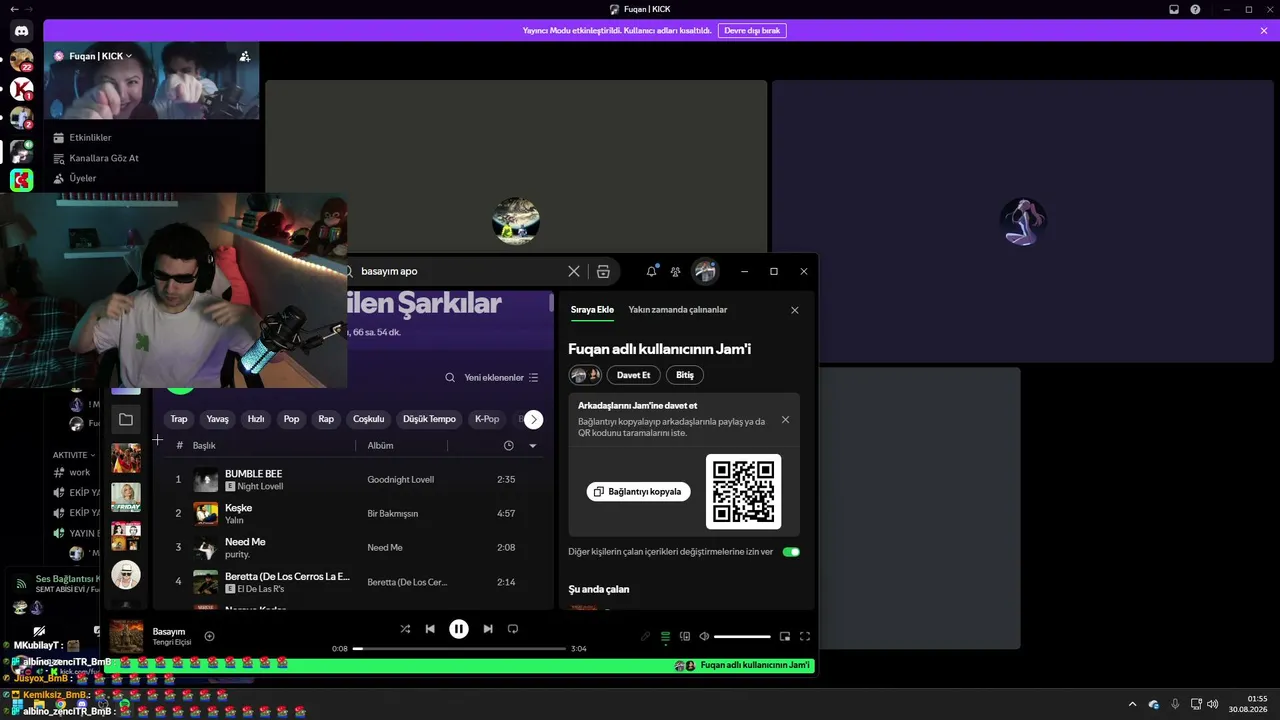1280x720 pixels.
Task: Open the Spotify profile avatar menu
Action: tap(706, 271)
